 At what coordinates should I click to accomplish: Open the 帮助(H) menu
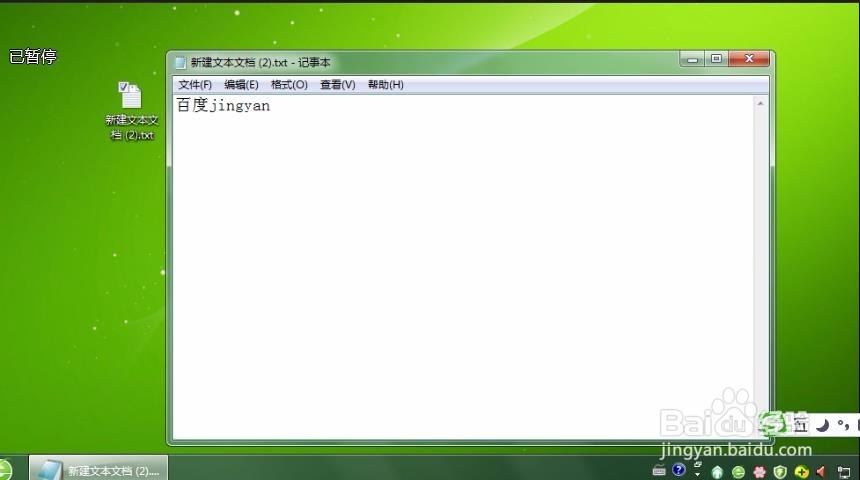click(386, 84)
